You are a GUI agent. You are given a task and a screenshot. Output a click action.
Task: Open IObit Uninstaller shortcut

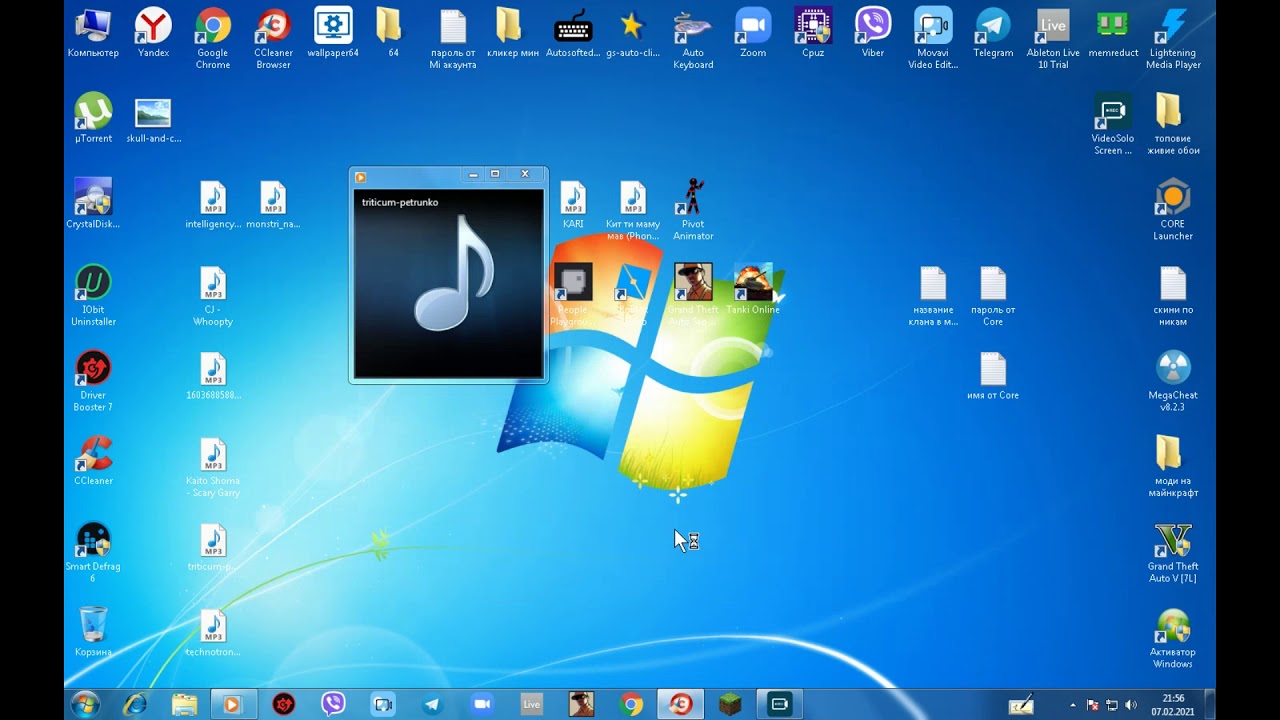[x=93, y=296]
